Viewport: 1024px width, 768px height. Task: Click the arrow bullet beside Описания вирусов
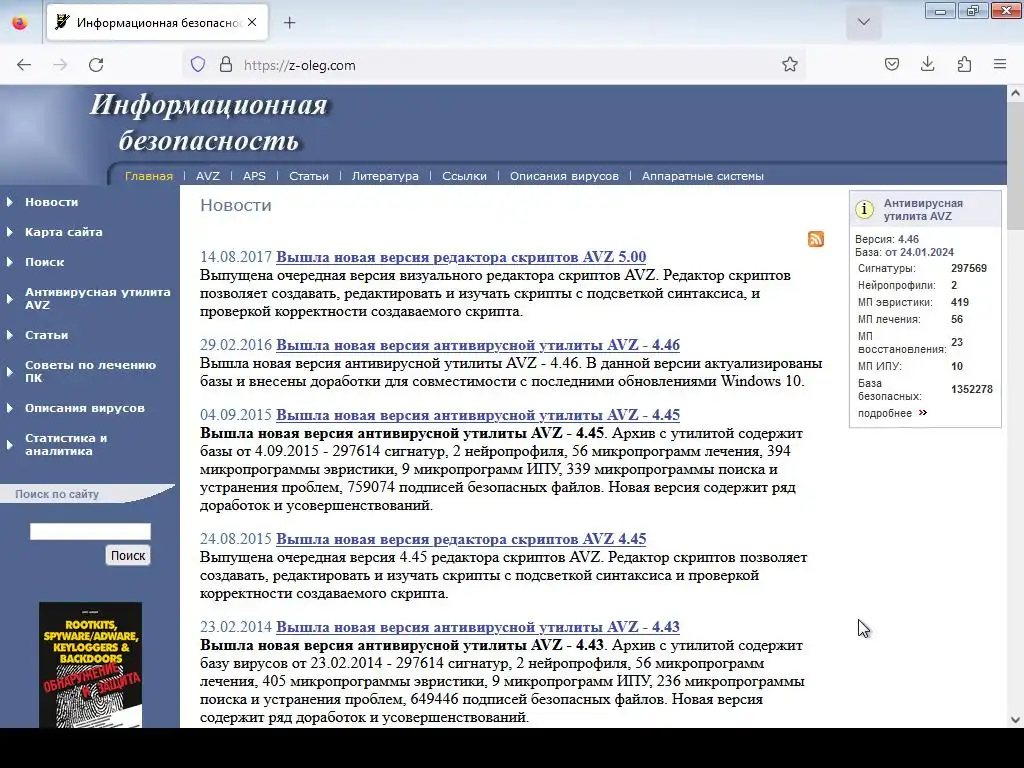[10, 408]
